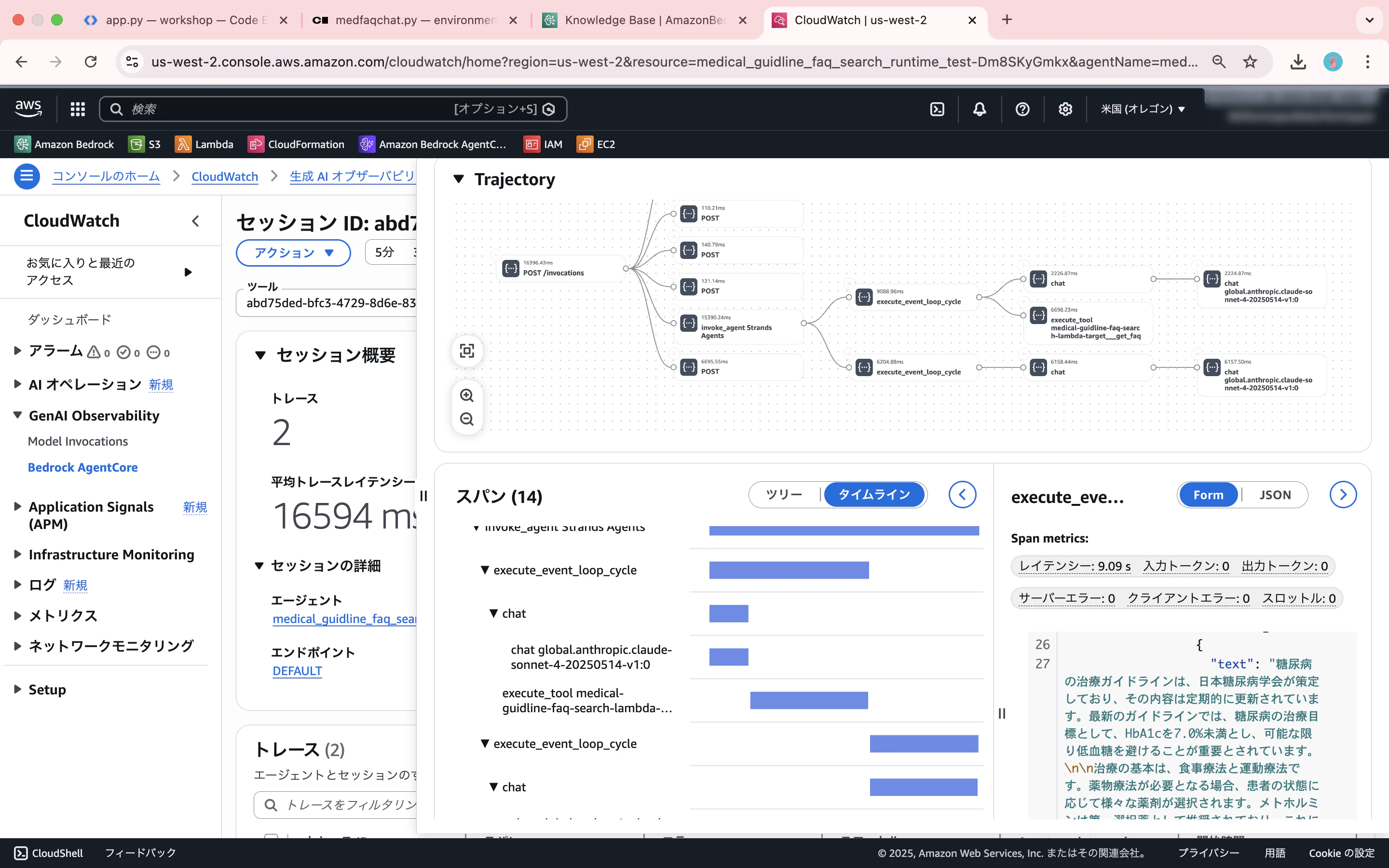Viewport: 1389px width, 868px height.
Task: Go to the CloudWatch breadcrumb link
Action: [225, 176]
